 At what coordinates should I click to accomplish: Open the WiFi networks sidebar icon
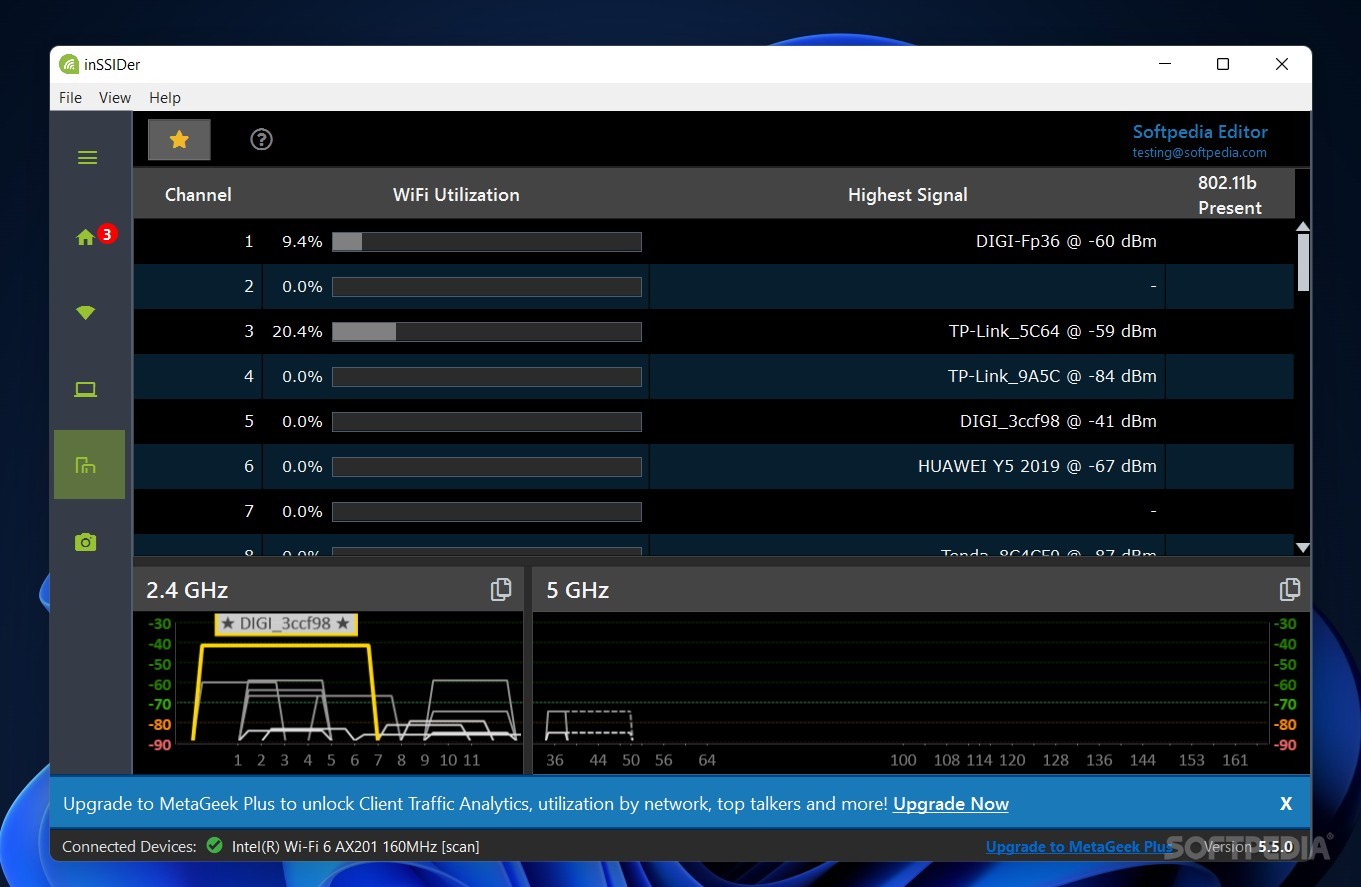86,312
